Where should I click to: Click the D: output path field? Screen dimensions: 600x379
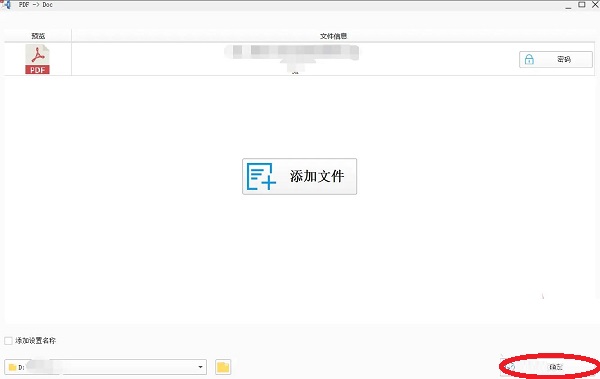coord(105,367)
